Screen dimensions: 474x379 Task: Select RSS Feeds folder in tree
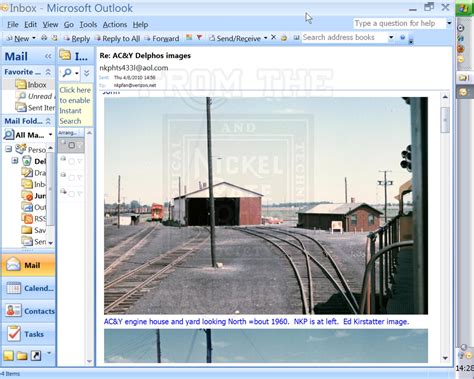tap(34, 219)
